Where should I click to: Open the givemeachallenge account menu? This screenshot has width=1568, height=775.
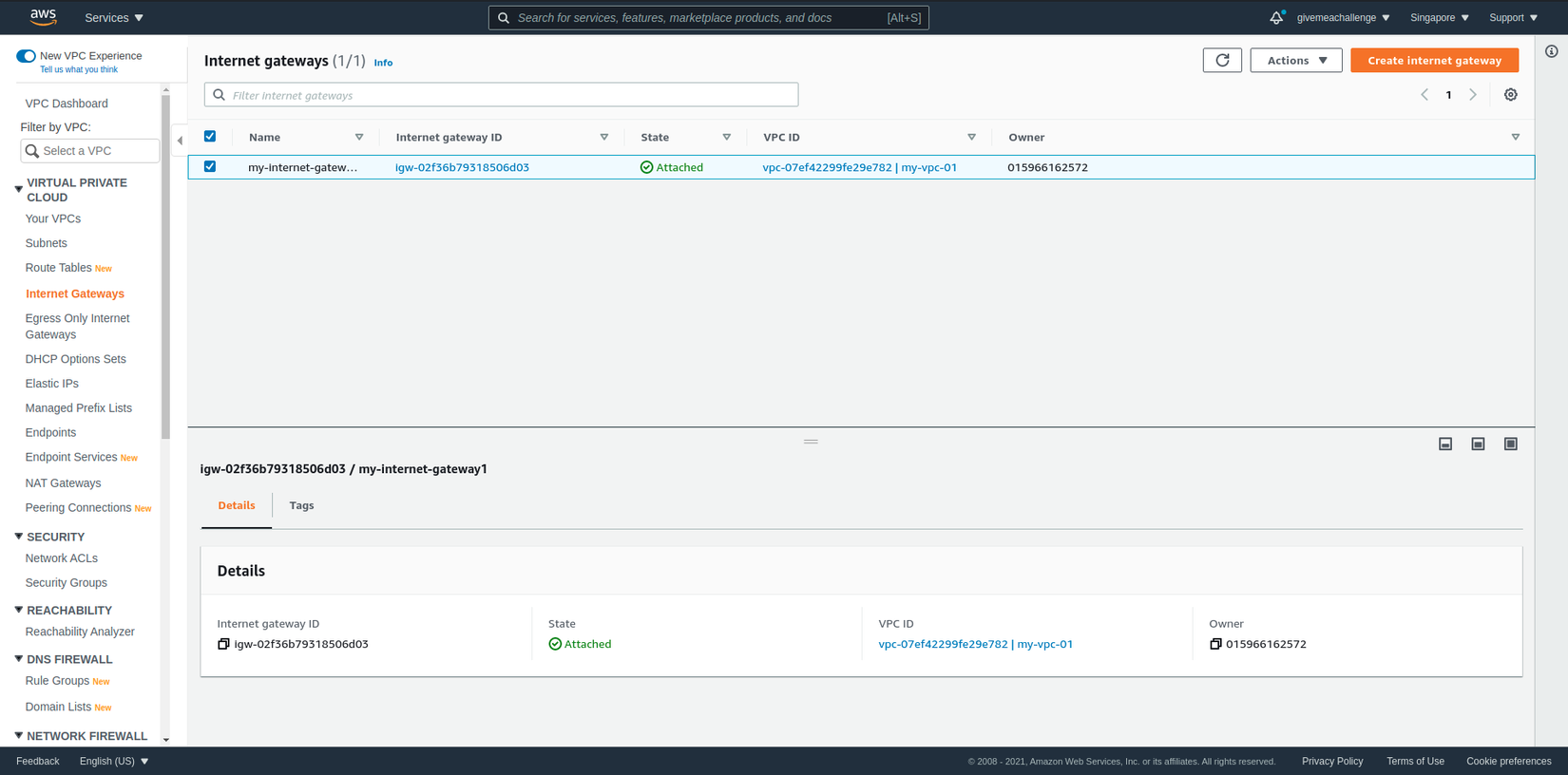(1343, 17)
